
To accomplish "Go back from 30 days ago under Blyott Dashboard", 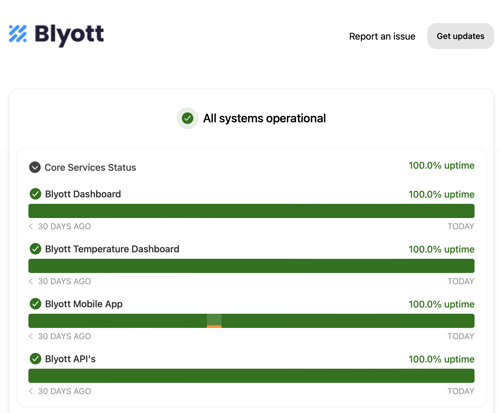I will [x=31, y=226].
